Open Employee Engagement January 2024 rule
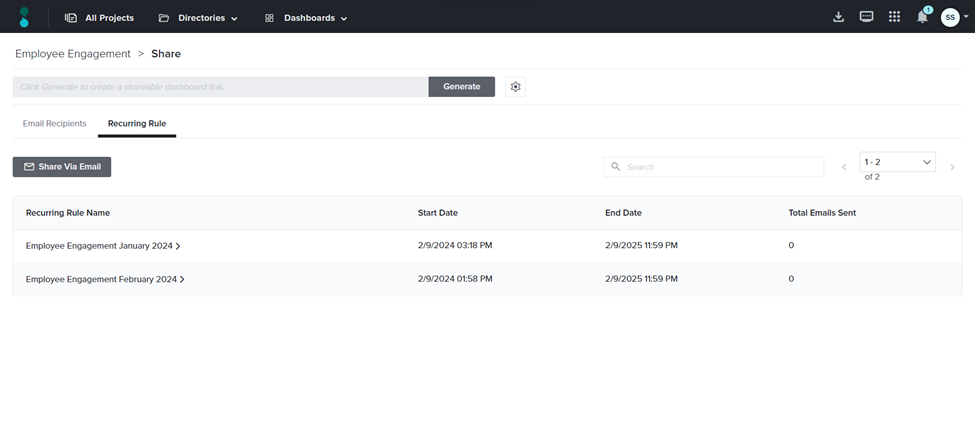975x421 pixels. coord(102,246)
